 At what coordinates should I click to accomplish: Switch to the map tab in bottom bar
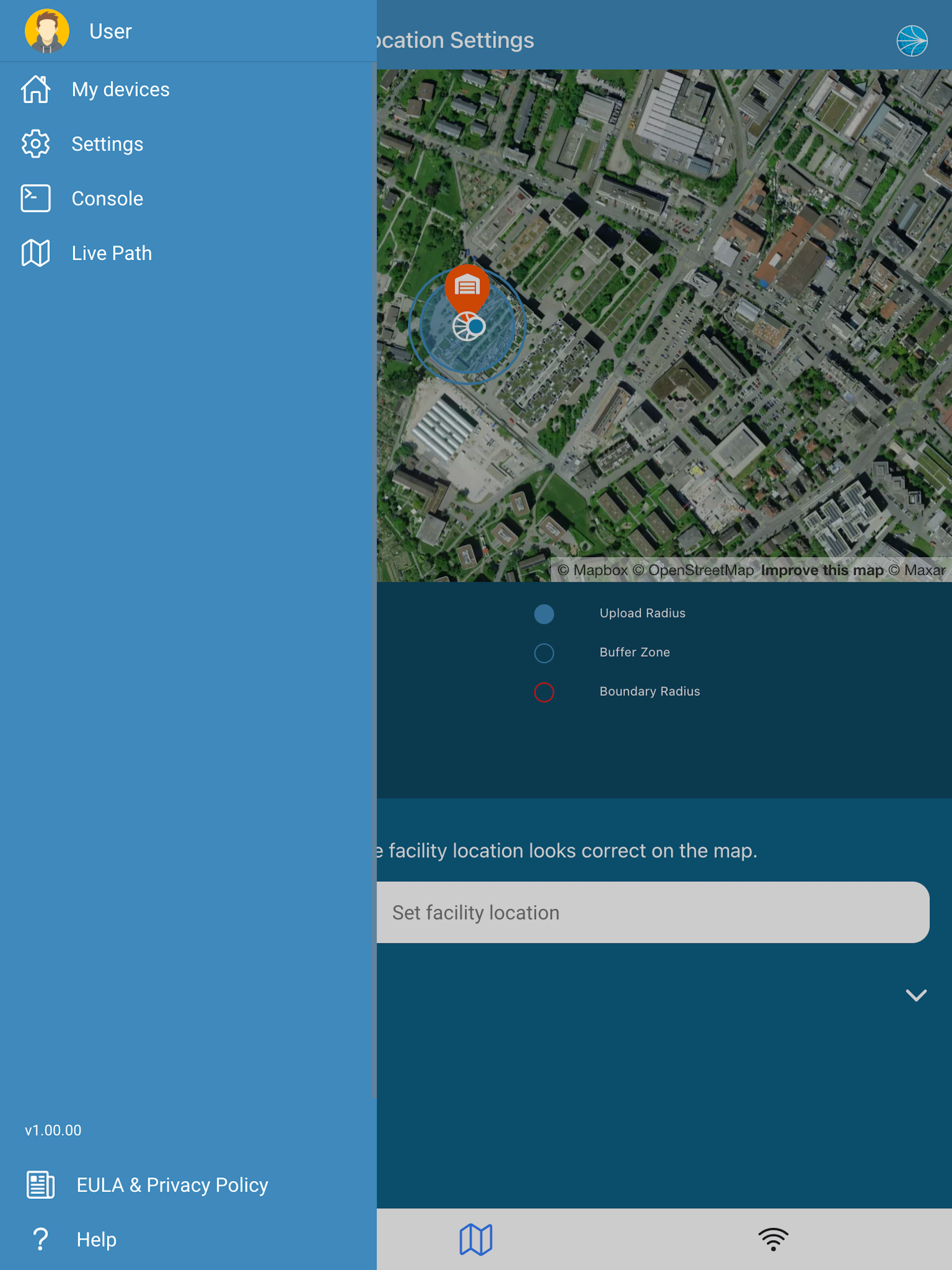476,1239
